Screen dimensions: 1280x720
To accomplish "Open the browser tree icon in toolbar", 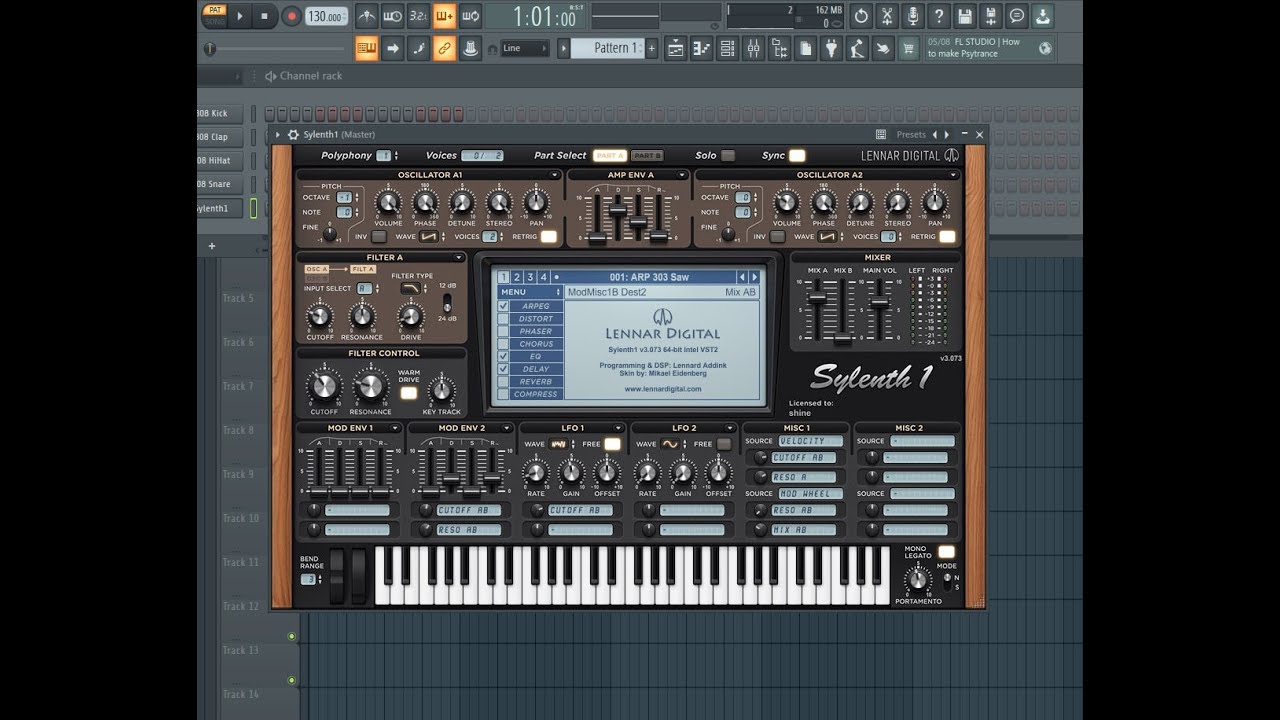I will pos(779,48).
